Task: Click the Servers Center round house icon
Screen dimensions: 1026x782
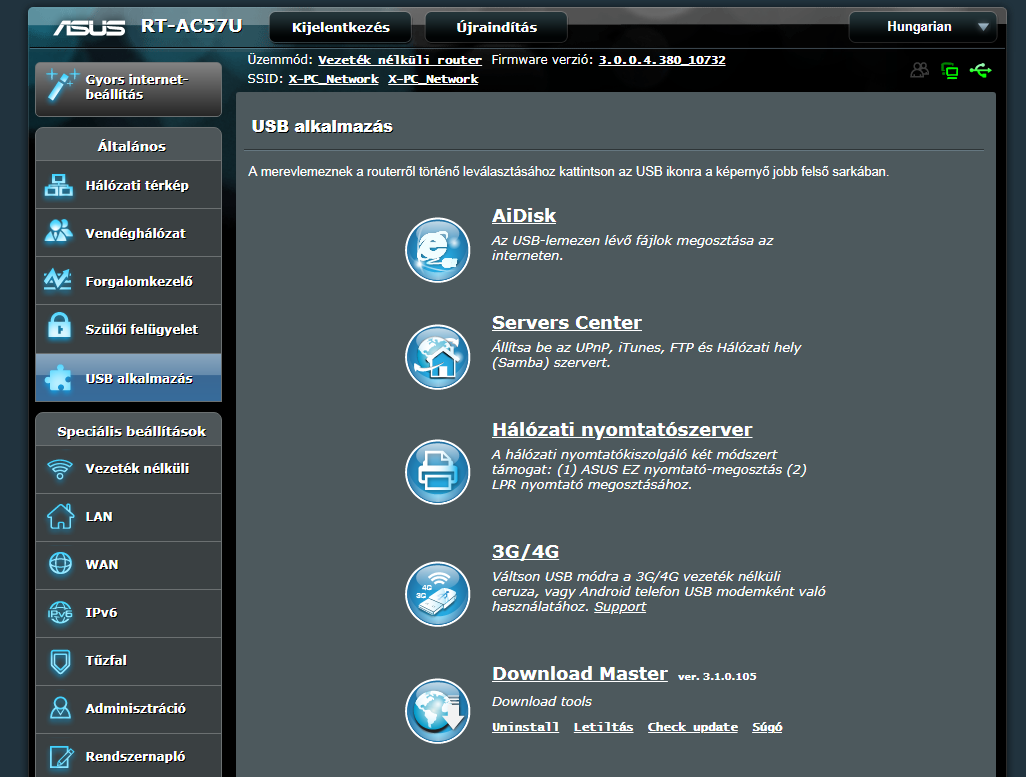Action: tap(438, 357)
